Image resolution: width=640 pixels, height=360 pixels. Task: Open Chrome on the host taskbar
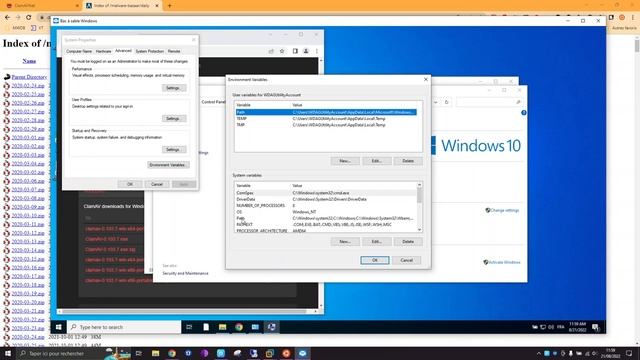pyautogui.click(x=172, y=353)
